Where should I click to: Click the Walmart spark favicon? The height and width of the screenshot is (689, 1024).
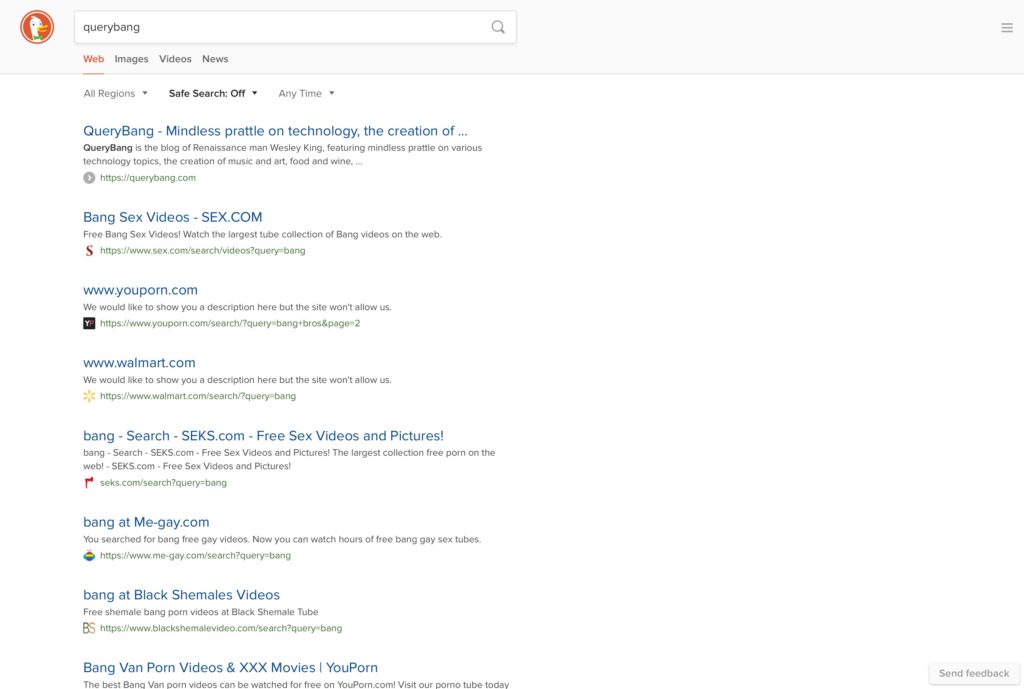pyautogui.click(x=89, y=396)
